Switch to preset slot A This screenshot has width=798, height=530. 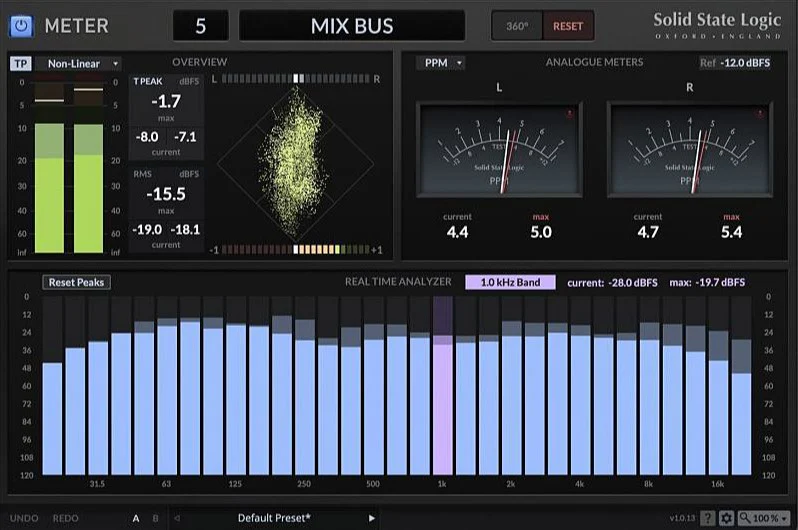click(x=136, y=518)
